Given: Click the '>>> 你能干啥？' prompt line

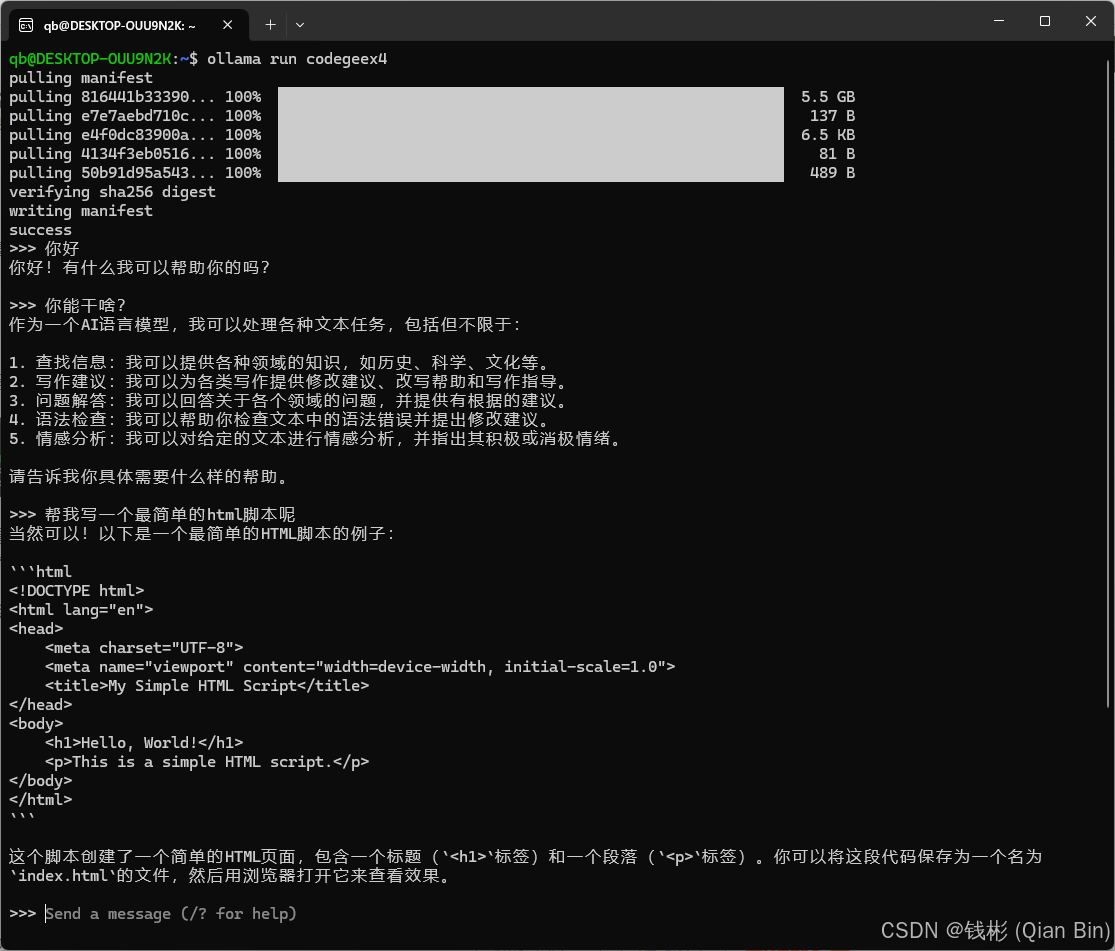Looking at the screenshot, I should (68, 306).
